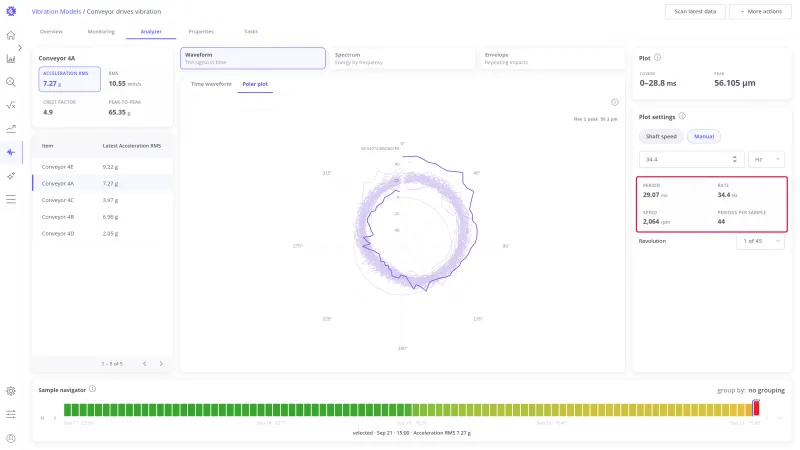The width and height of the screenshot is (800, 450).
Task: Click the 34.4 frequency input field
Action: tap(691, 160)
